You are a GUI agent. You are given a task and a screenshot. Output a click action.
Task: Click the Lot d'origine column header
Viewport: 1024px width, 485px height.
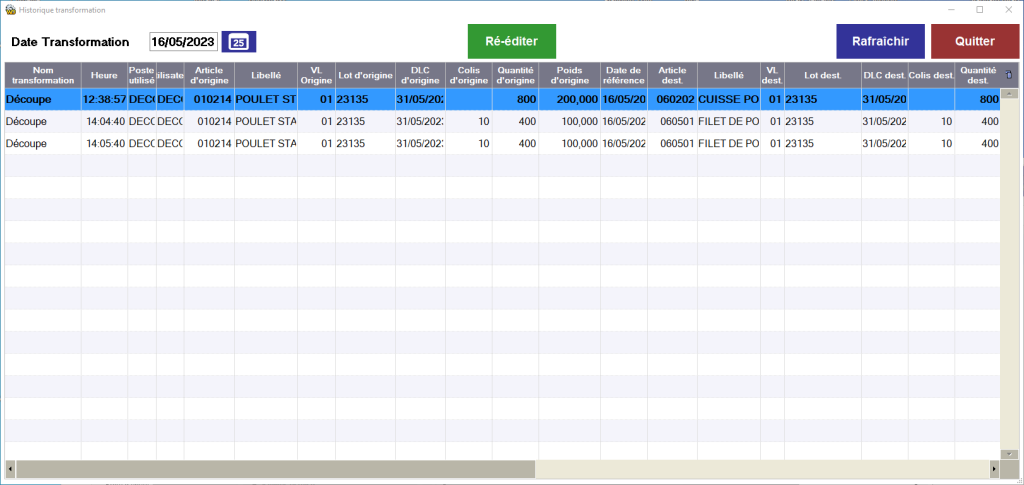[365, 75]
